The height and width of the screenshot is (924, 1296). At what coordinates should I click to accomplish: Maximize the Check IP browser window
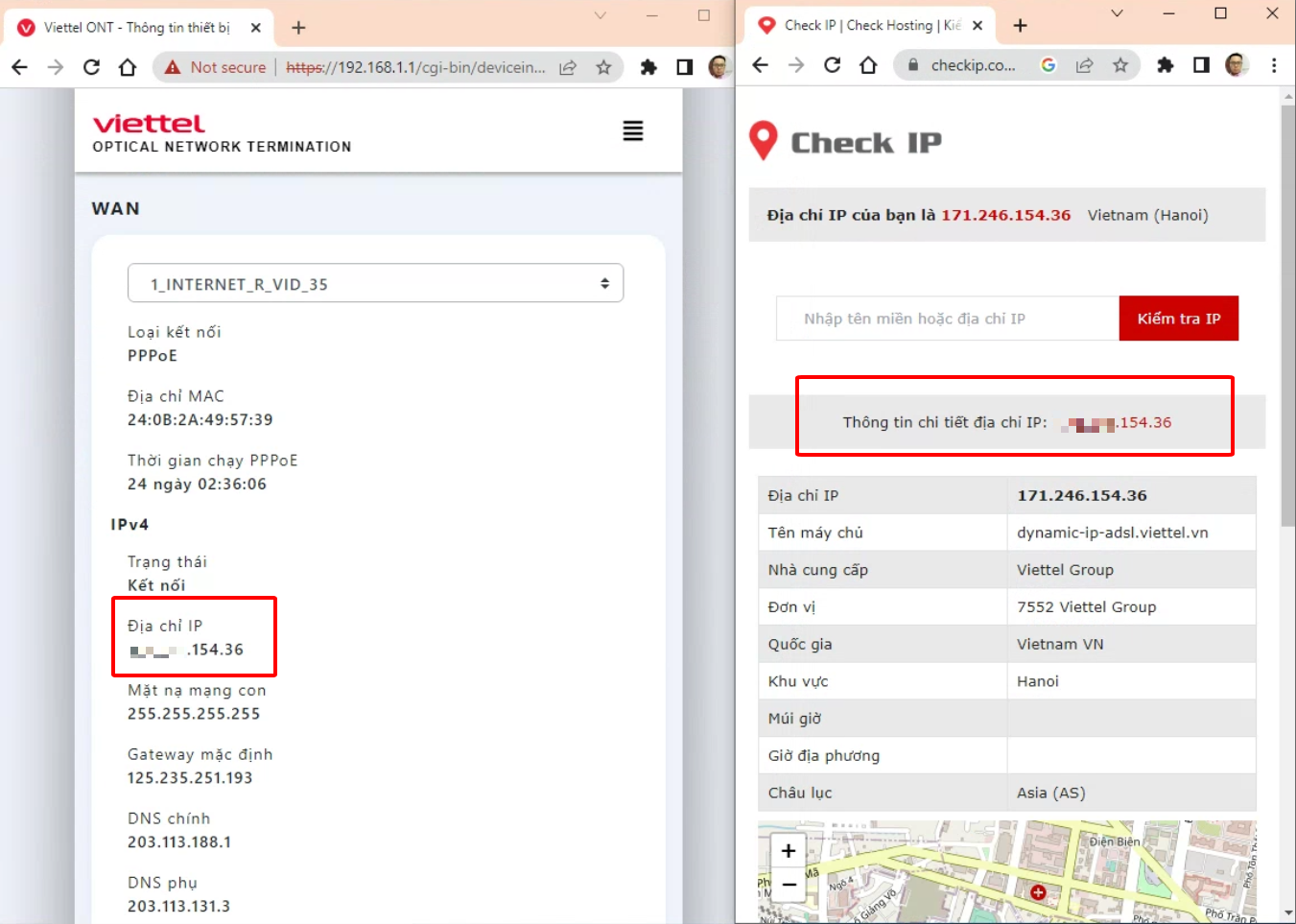tap(1220, 13)
